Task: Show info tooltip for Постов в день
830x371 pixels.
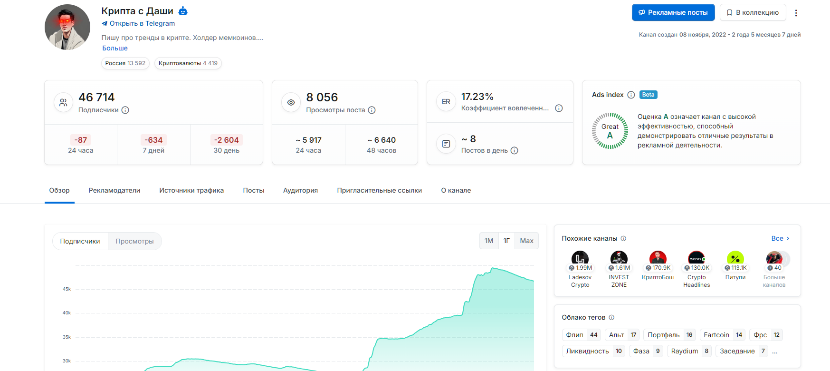Action: 514,150
